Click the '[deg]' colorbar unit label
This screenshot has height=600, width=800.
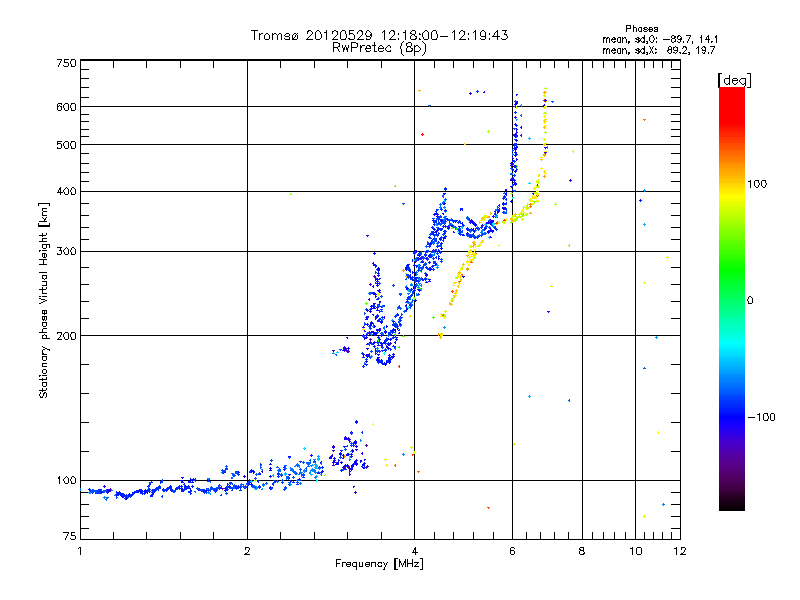click(x=734, y=80)
